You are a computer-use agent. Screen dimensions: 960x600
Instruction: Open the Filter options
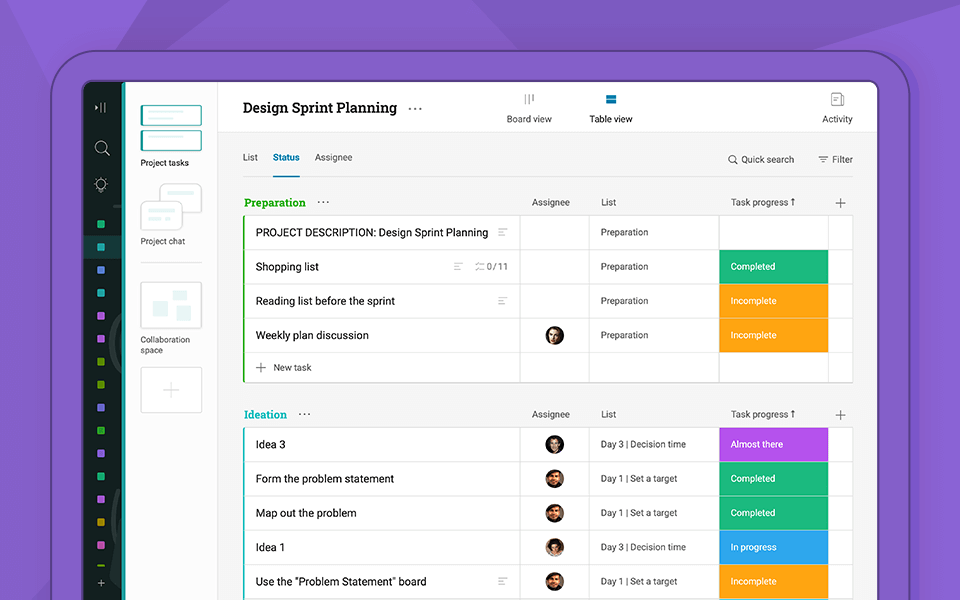click(835, 159)
